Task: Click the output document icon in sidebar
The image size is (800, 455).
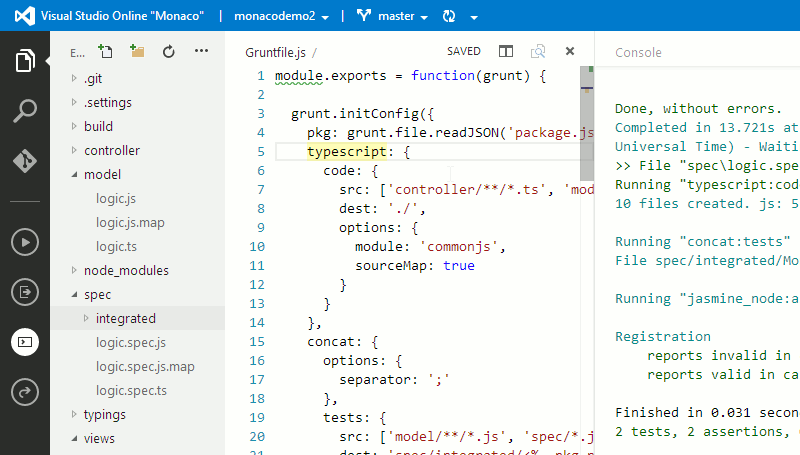Action: pyautogui.click(x=25, y=292)
